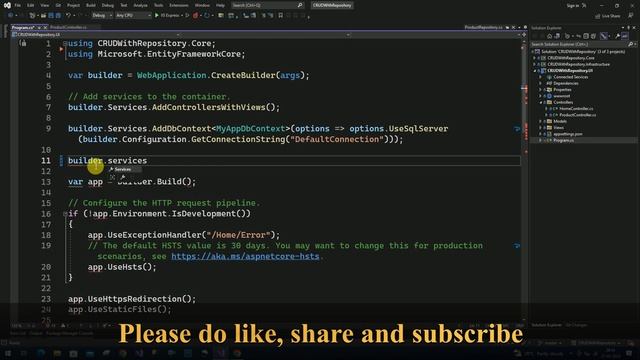
Task: Click the bookmark toolbar icon
Action: point(280,16)
